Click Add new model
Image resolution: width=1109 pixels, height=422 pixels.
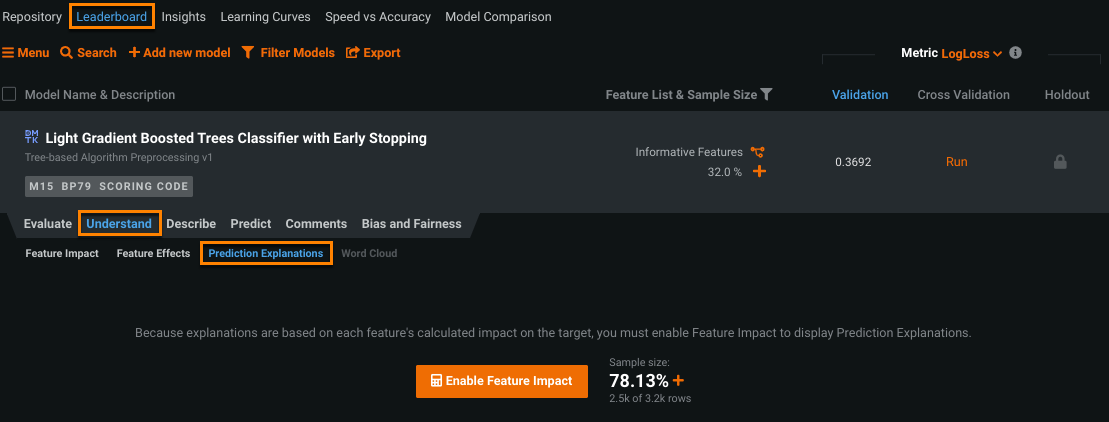[179, 53]
